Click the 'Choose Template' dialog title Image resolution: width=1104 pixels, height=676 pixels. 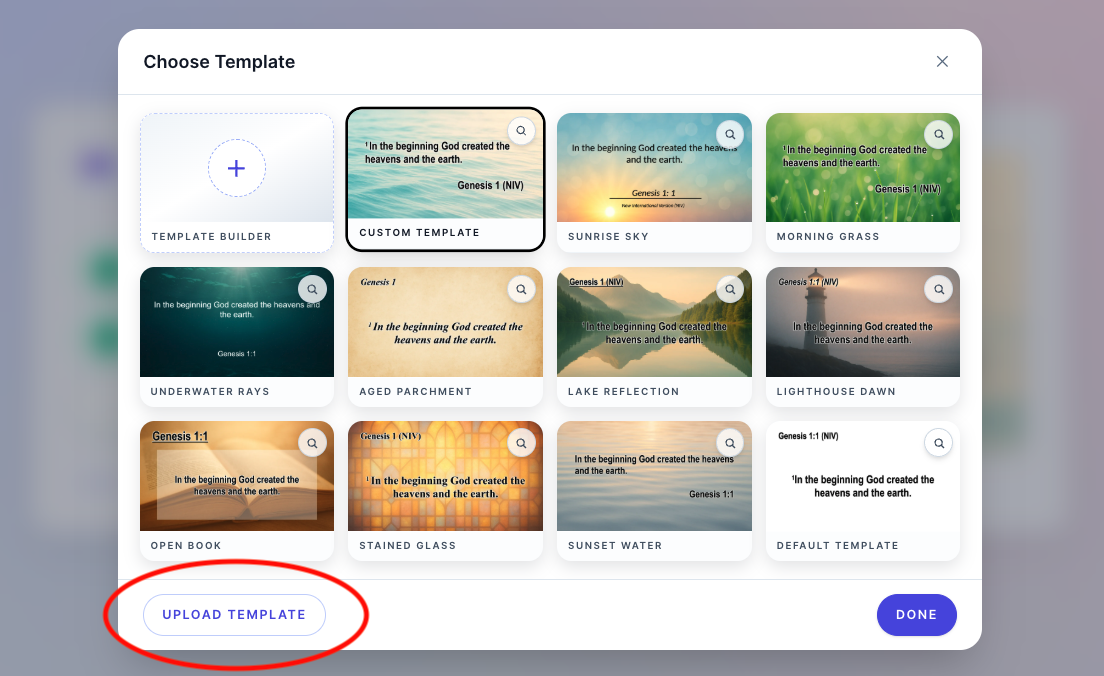219,62
